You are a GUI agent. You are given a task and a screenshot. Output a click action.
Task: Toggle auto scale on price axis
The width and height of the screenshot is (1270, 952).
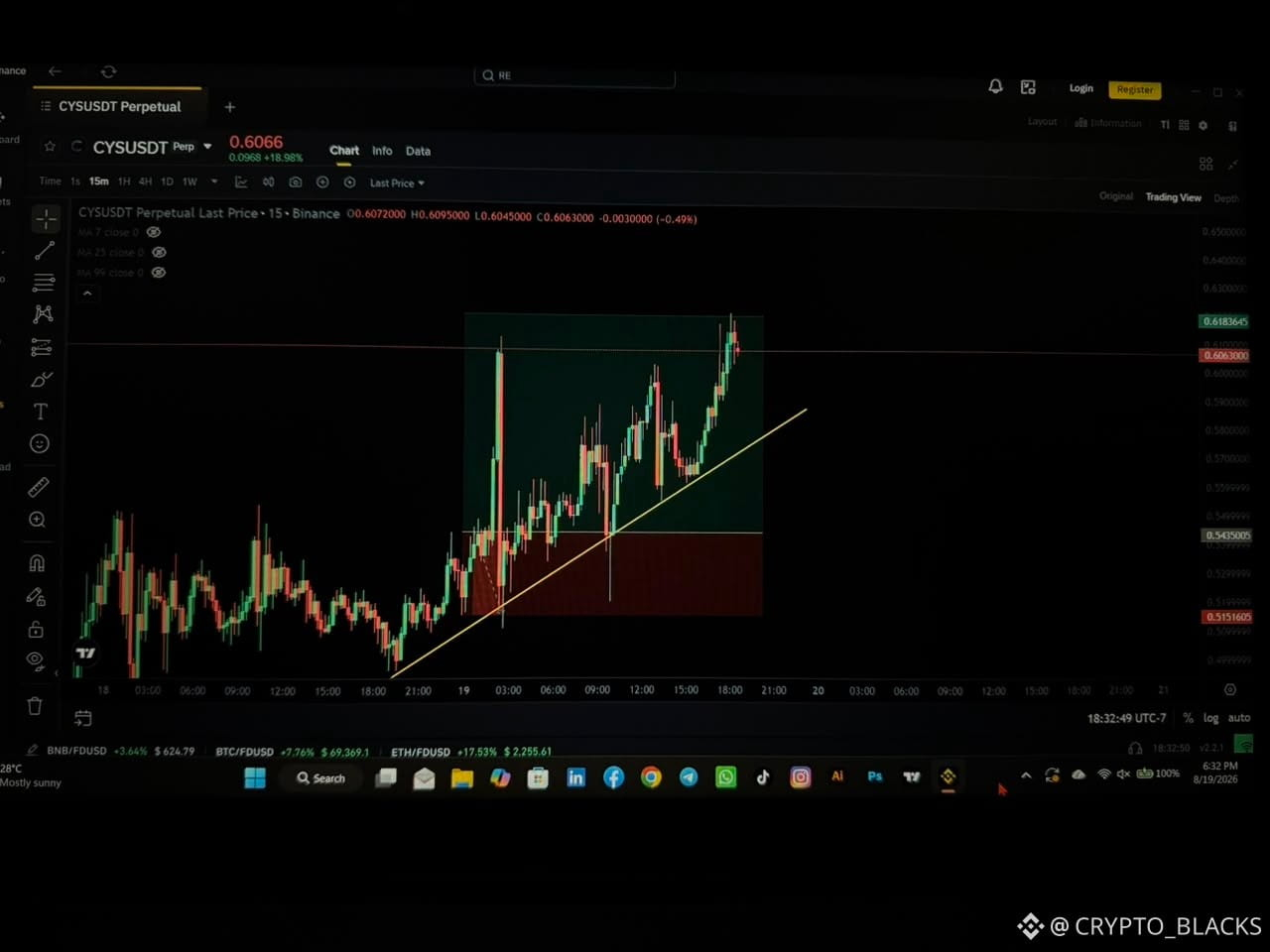click(1239, 718)
